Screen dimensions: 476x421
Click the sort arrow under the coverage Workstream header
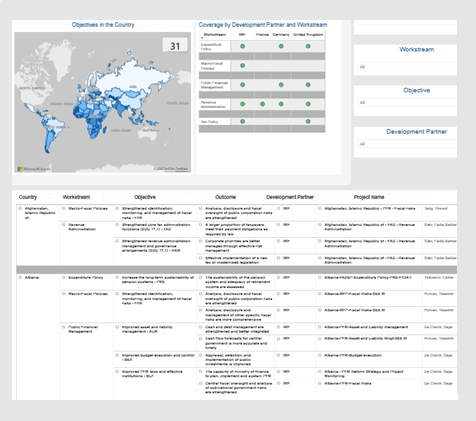pos(202,38)
